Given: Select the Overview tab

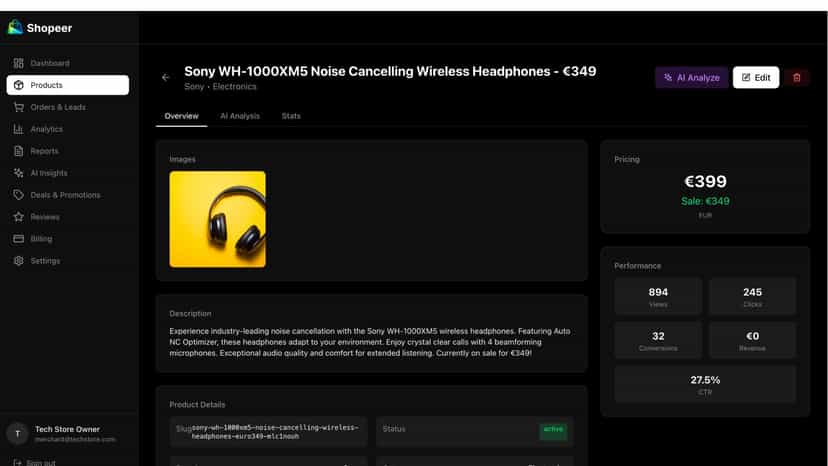Looking at the screenshot, I should pos(181,116).
